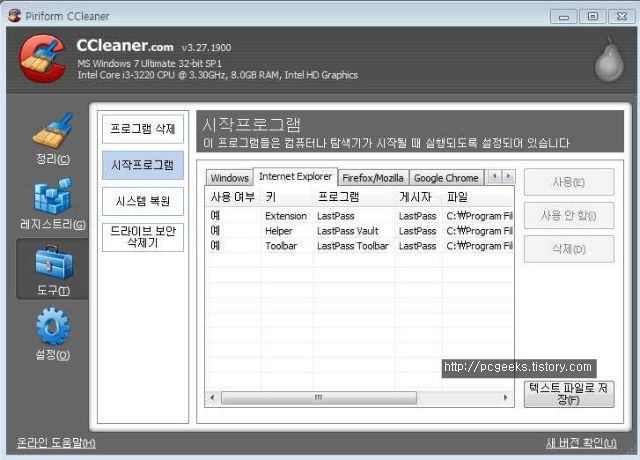Open the 드라이브 보안 삭제기 drive wiper page

click(x=143, y=237)
